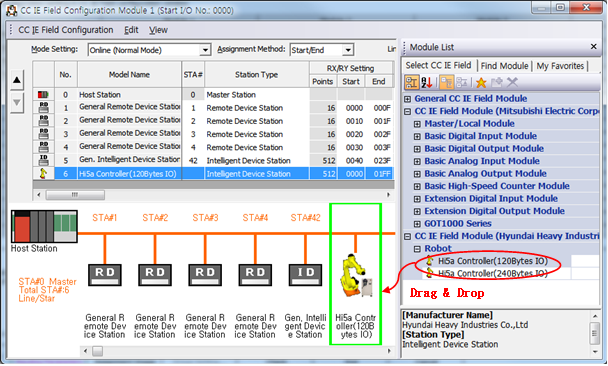Select the STA#42 ID device in diagram
The height and width of the screenshot is (366, 608).
pos(305,275)
